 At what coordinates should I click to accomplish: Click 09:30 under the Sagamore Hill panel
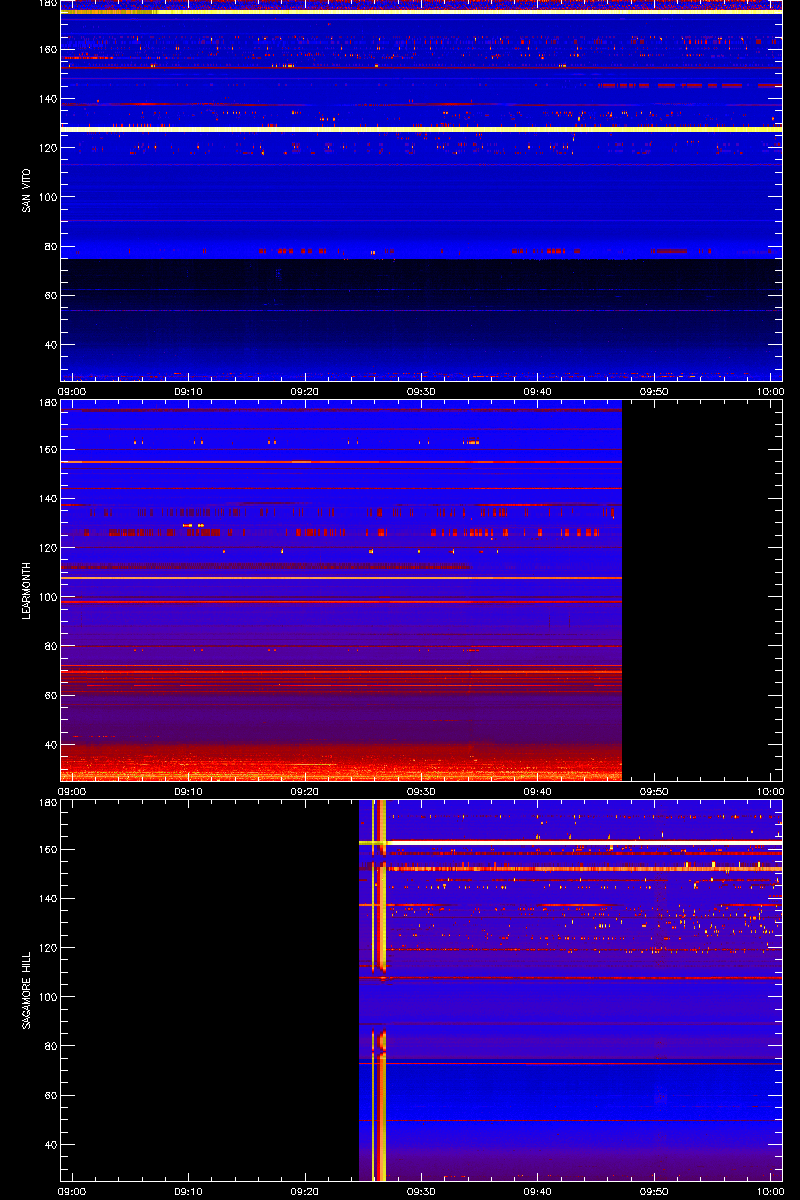coord(422,1191)
